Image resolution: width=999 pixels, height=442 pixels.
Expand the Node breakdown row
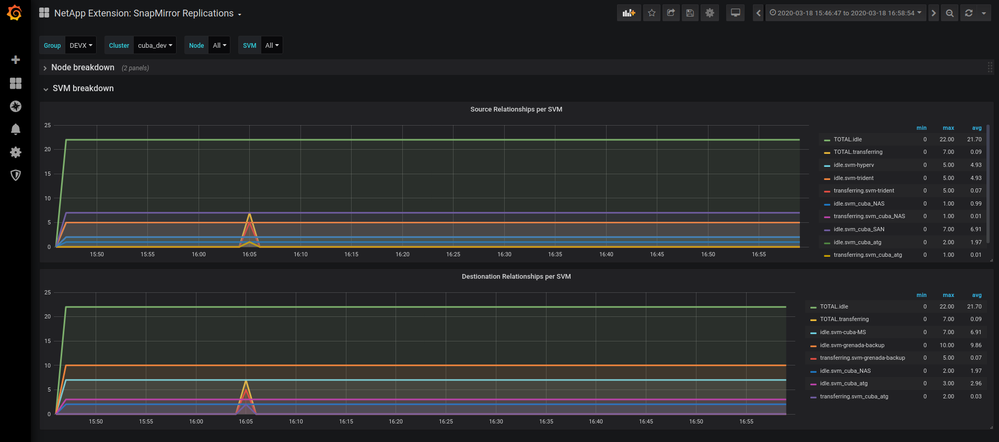coord(83,68)
